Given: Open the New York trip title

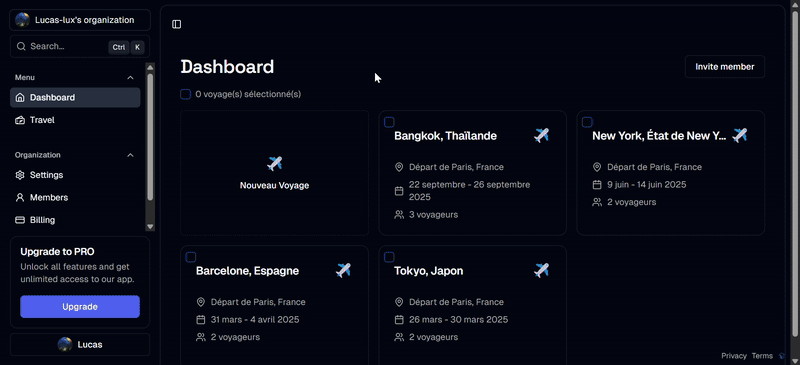Looking at the screenshot, I should 659,136.
